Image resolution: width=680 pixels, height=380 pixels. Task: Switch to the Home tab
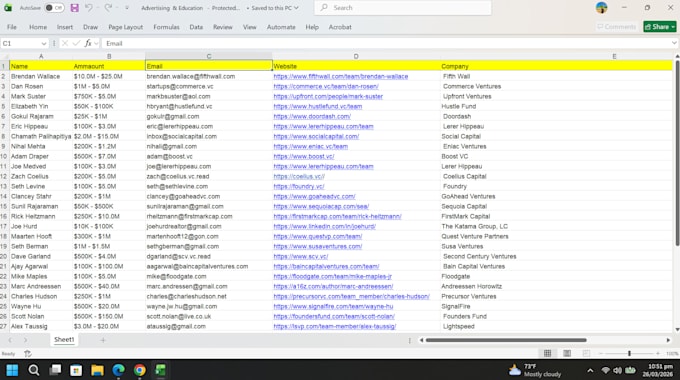point(38,27)
